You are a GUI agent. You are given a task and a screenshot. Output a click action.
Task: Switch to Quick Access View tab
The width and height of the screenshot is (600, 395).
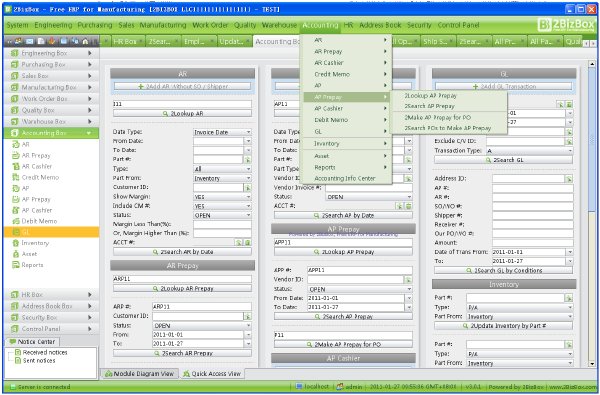point(212,374)
